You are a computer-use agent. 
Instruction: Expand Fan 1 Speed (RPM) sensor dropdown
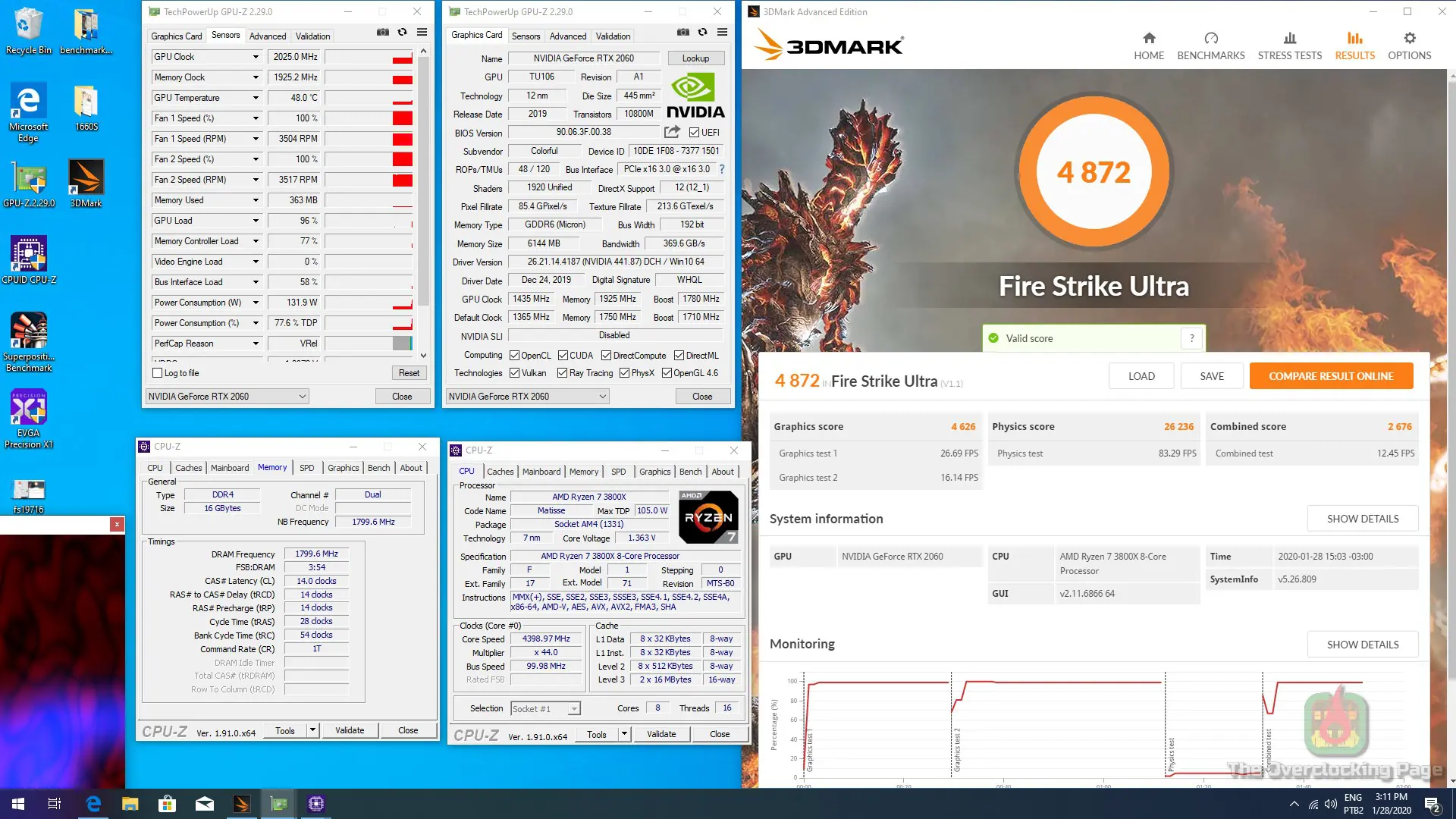coord(256,139)
